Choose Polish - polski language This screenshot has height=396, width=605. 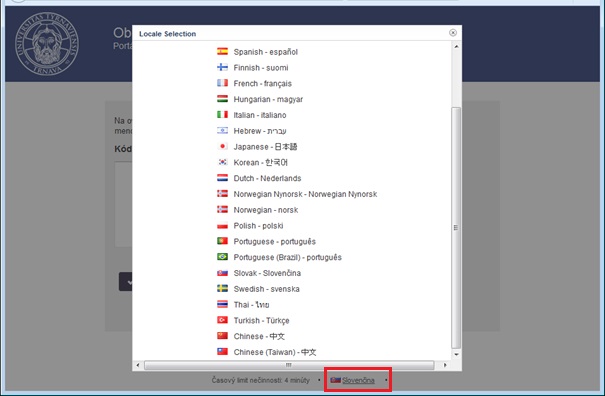point(258,225)
